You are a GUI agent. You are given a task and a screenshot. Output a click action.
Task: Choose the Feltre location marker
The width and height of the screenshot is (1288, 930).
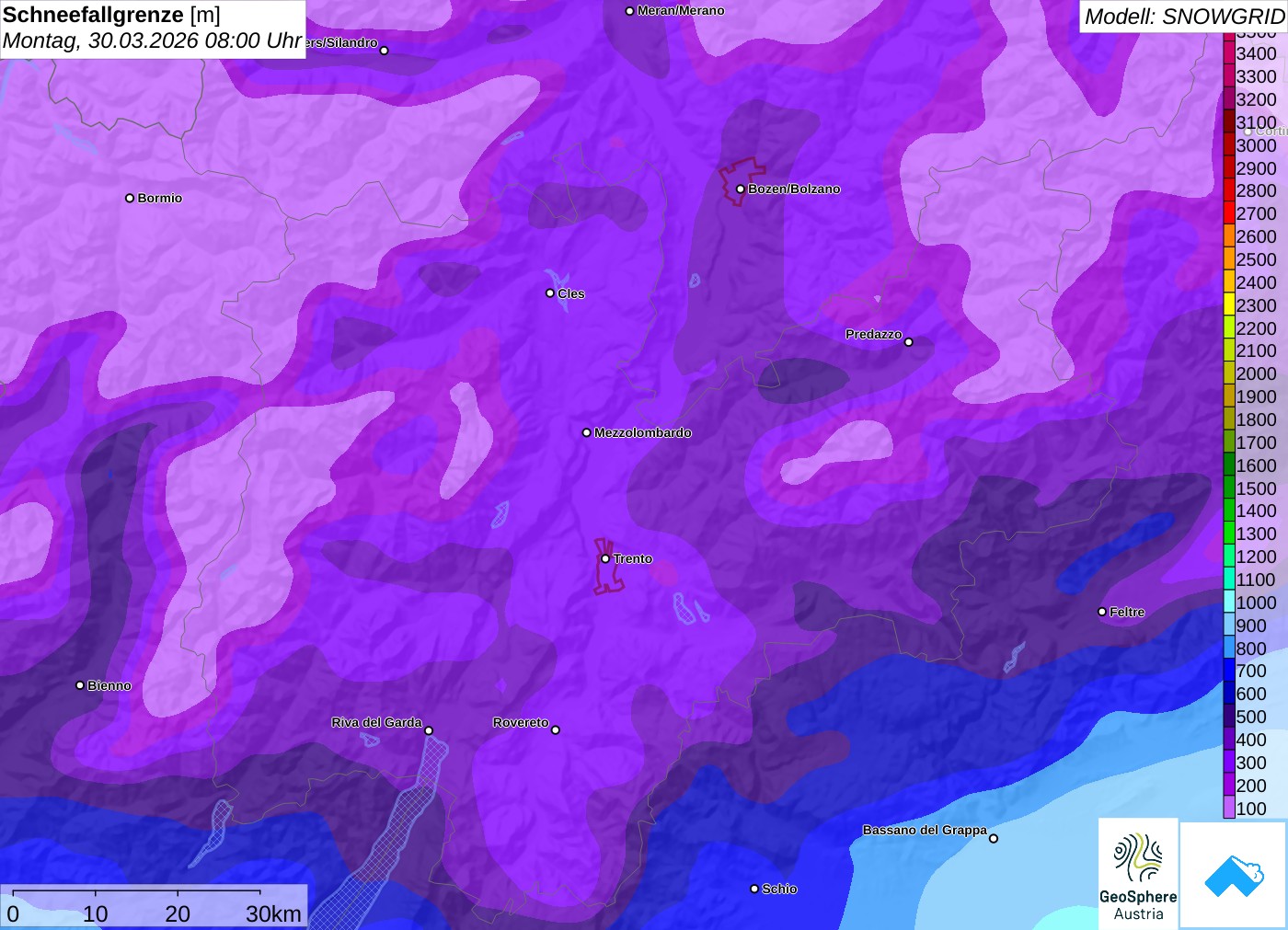1102,612
